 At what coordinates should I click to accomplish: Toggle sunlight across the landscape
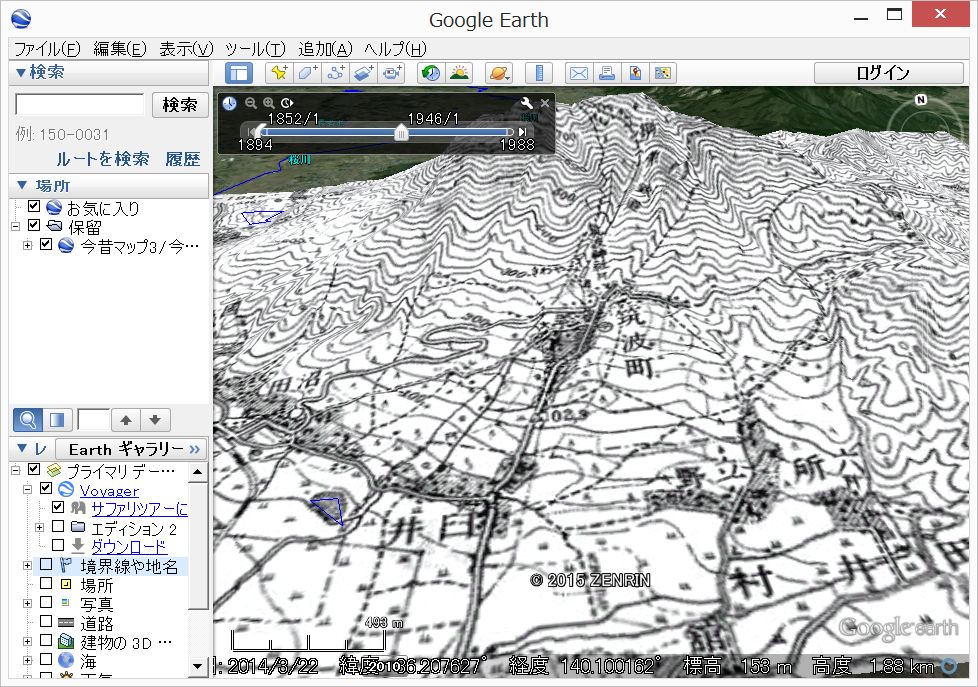(x=459, y=74)
